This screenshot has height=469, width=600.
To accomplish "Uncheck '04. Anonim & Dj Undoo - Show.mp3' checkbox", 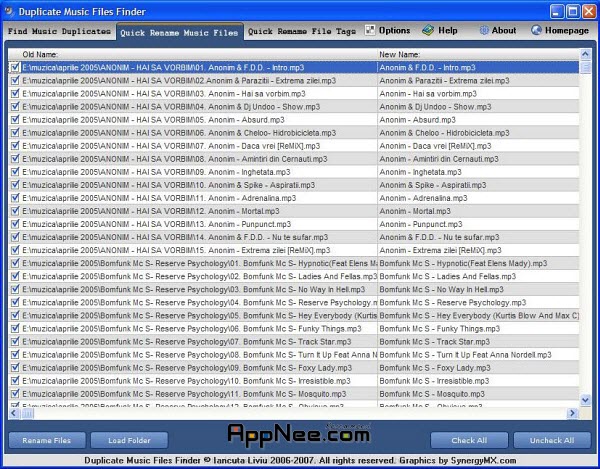I will click(x=15, y=107).
